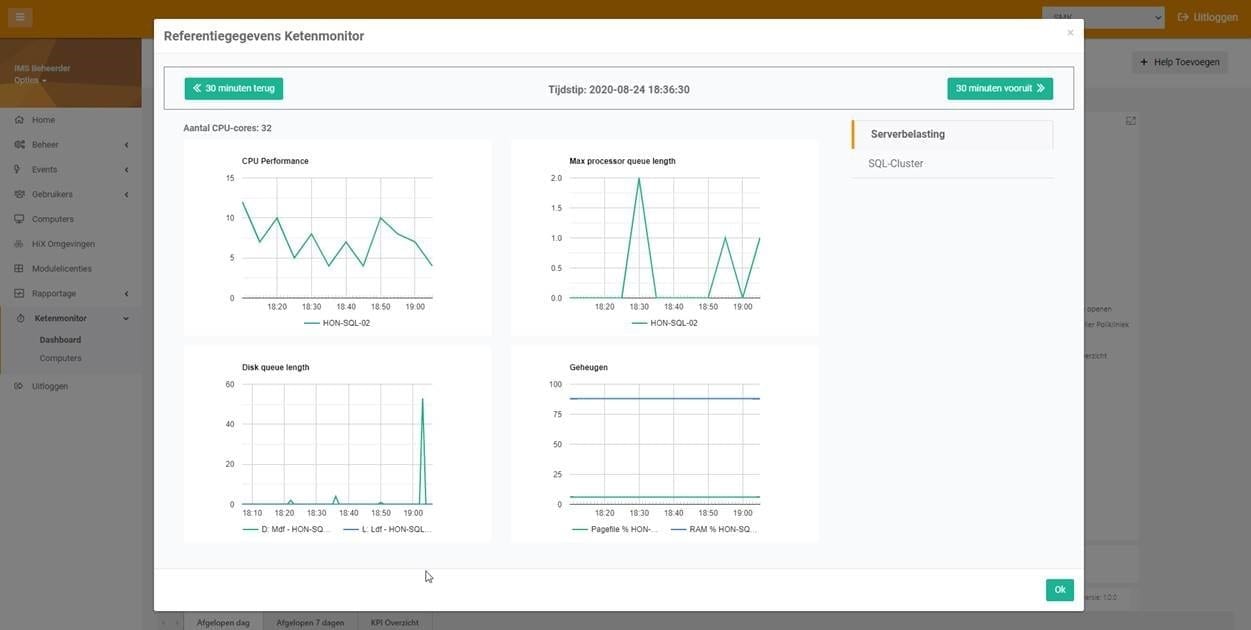This screenshot has height=630, width=1251.
Task: Click the Modulelicenties grid icon in sidebar
Action: click(x=19, y=269)
